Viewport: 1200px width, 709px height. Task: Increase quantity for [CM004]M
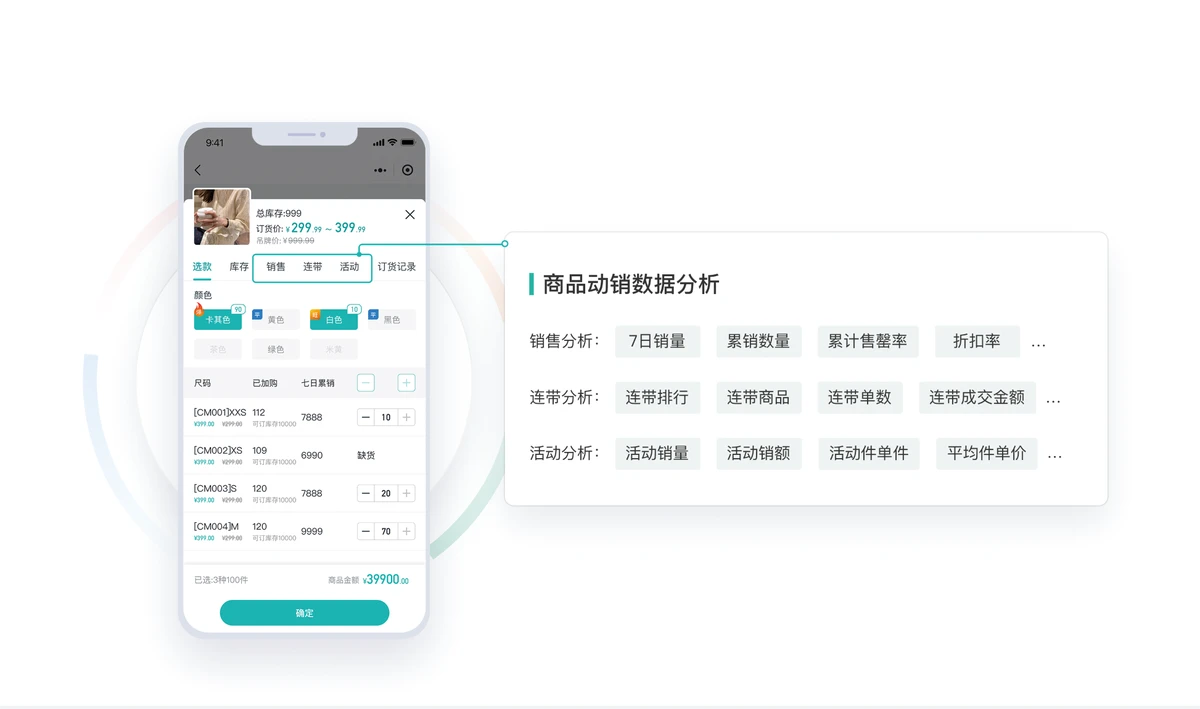tap(407, 531)
